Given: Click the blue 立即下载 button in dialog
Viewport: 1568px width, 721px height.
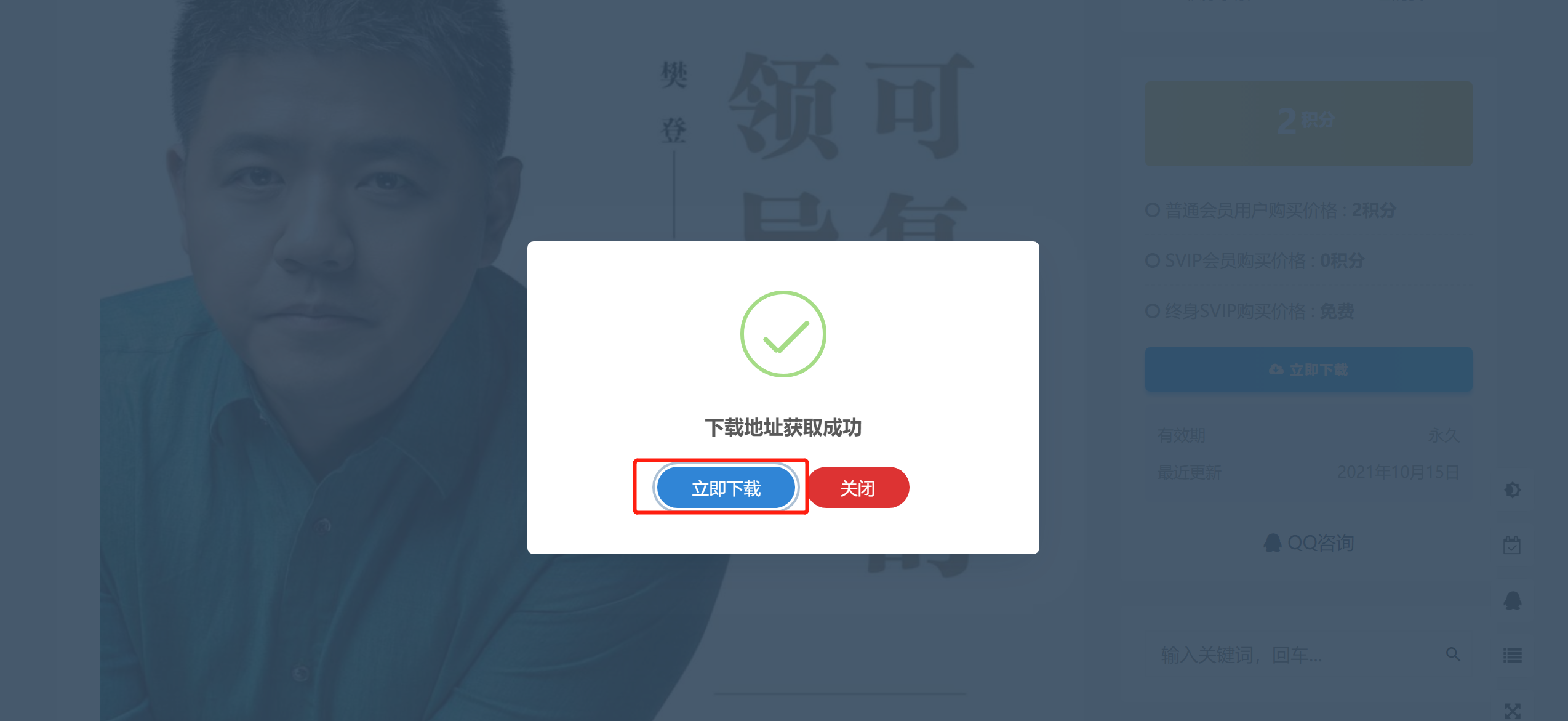Looking at the screenshot, I should pyautogui.click(x=726, y=488).
